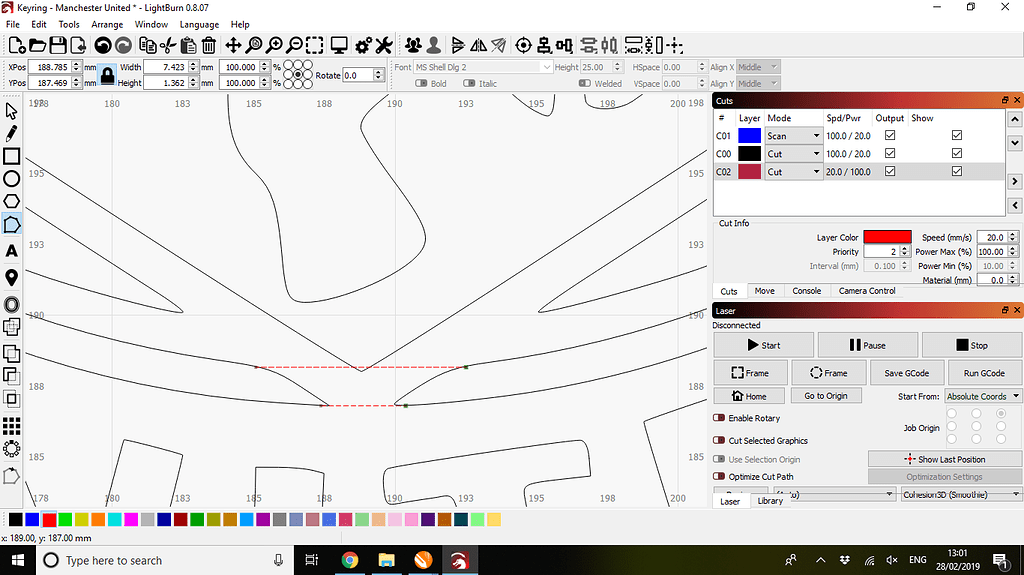Click the Preview monitor icon
The image size is (1024, 575).
click(339, 45)
